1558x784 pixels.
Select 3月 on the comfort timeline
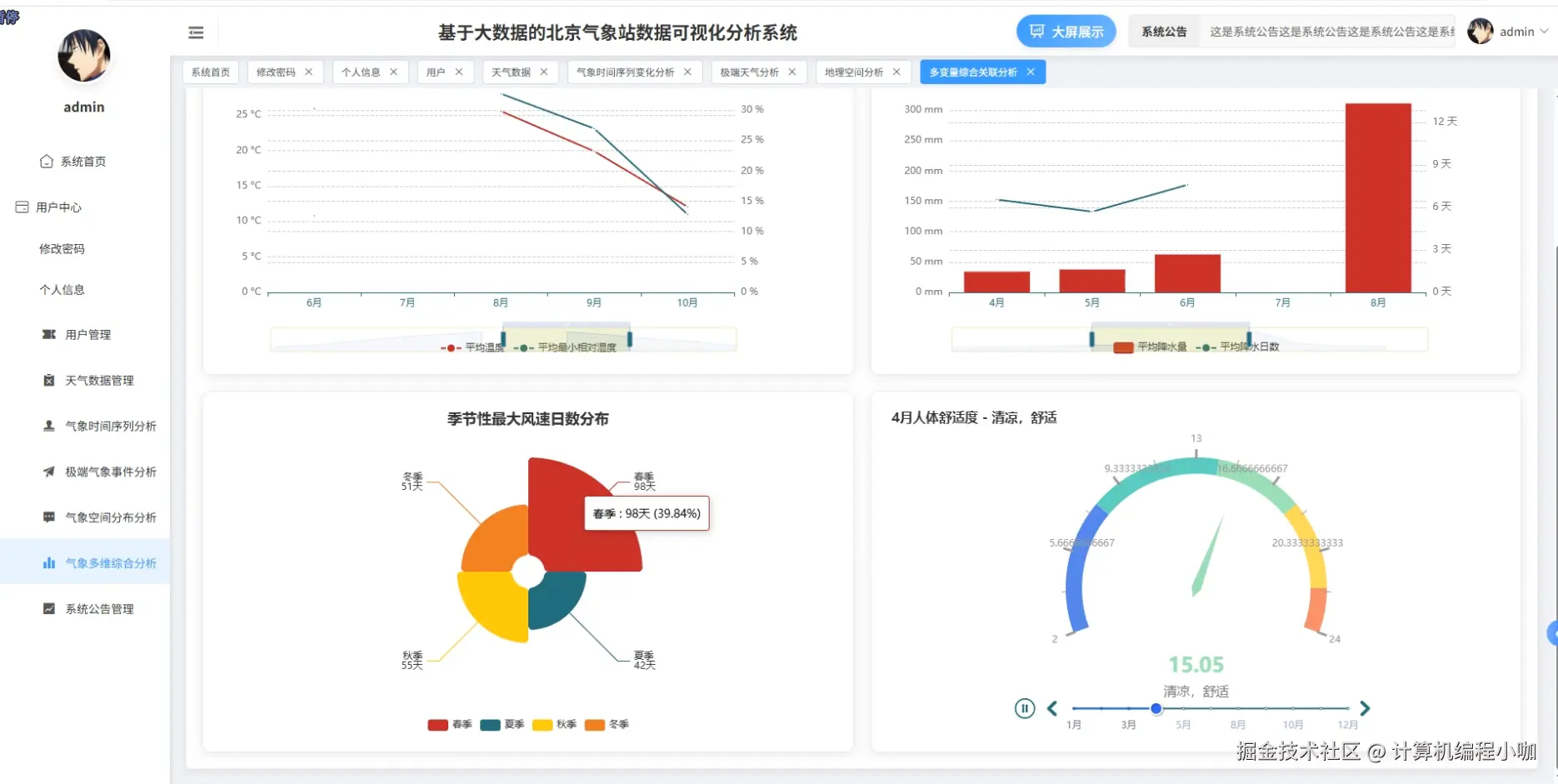[x=1129, y=725]
